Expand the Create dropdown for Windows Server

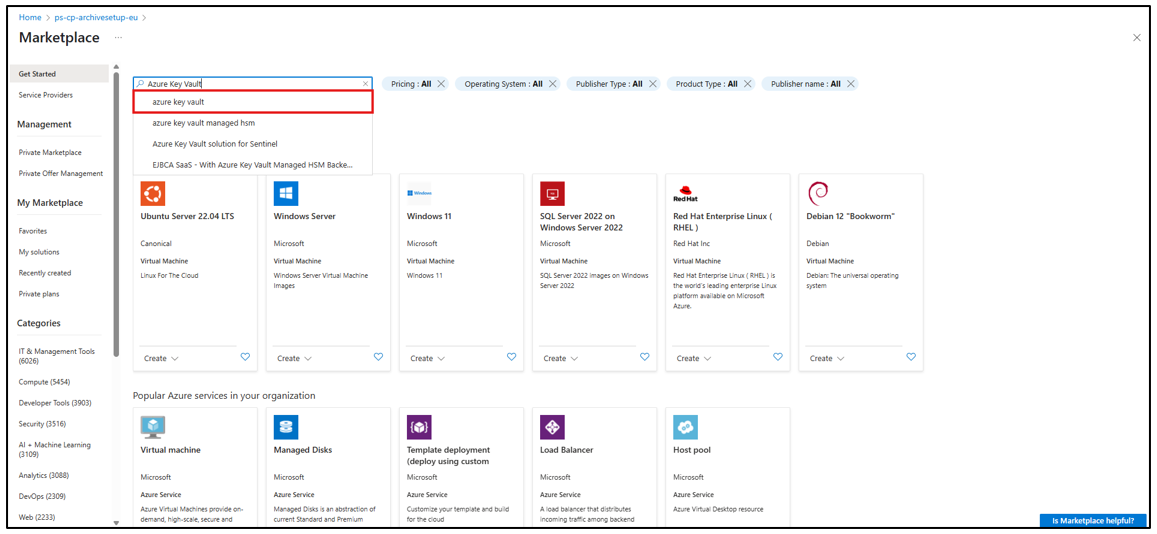click(x=294, y=358)
